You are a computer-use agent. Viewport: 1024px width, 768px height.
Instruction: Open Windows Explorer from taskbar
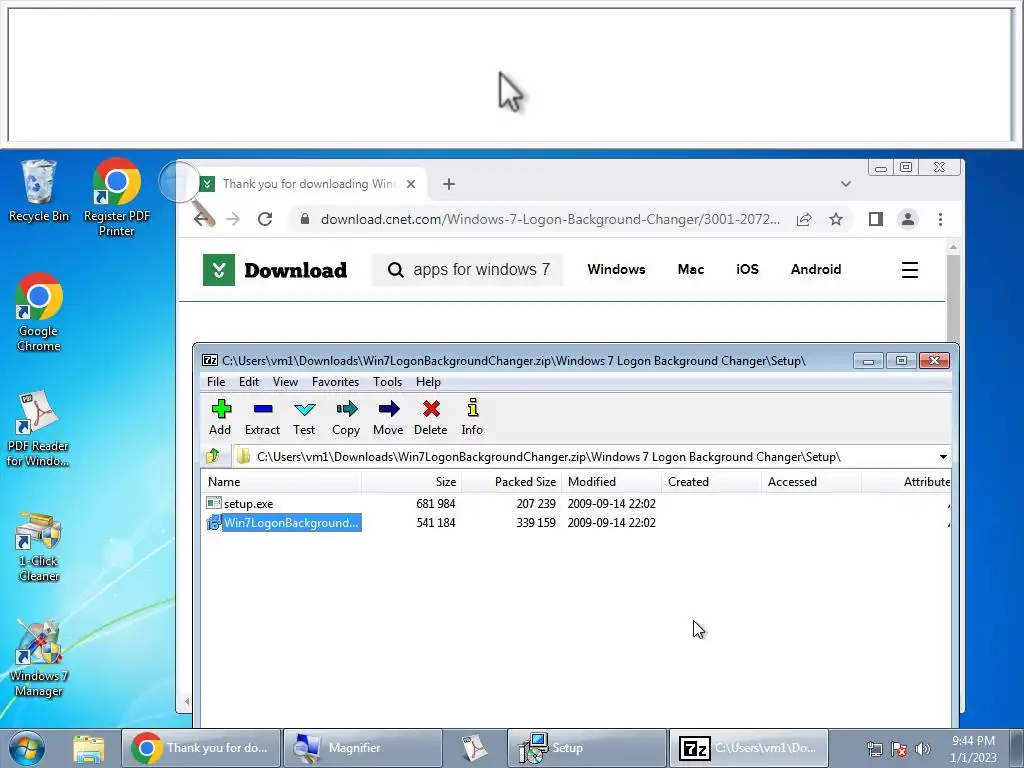point(89,748)
